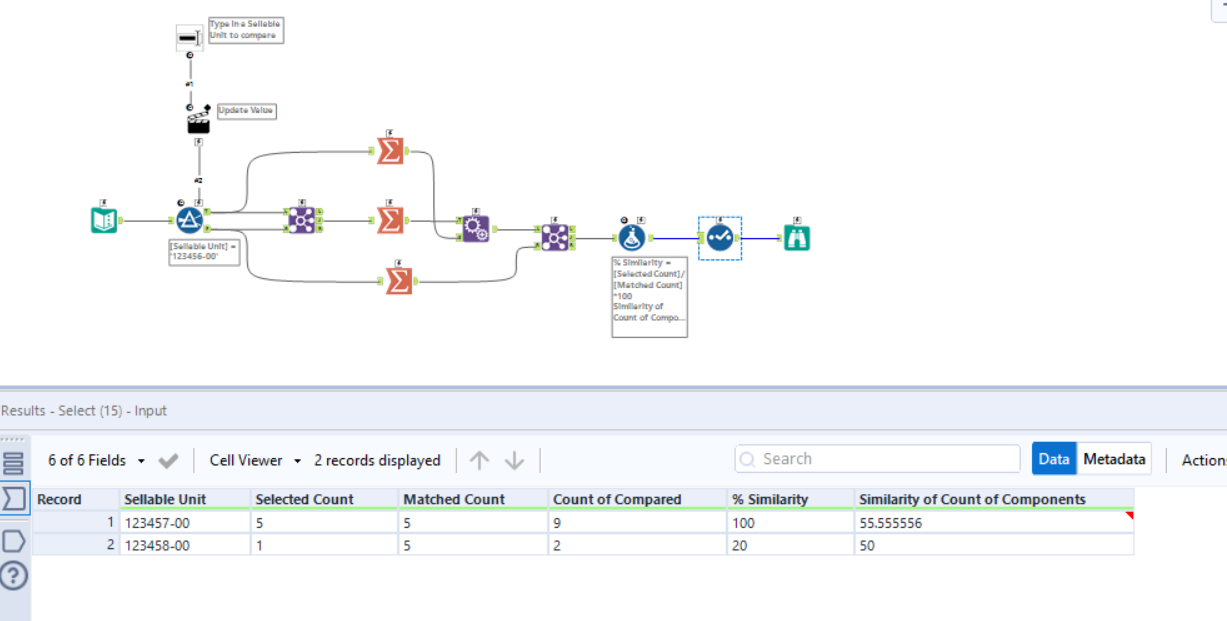1227x621 pixels.
Task: Open the Actions menu at top right of results
Action: [x=1203, y=460]
